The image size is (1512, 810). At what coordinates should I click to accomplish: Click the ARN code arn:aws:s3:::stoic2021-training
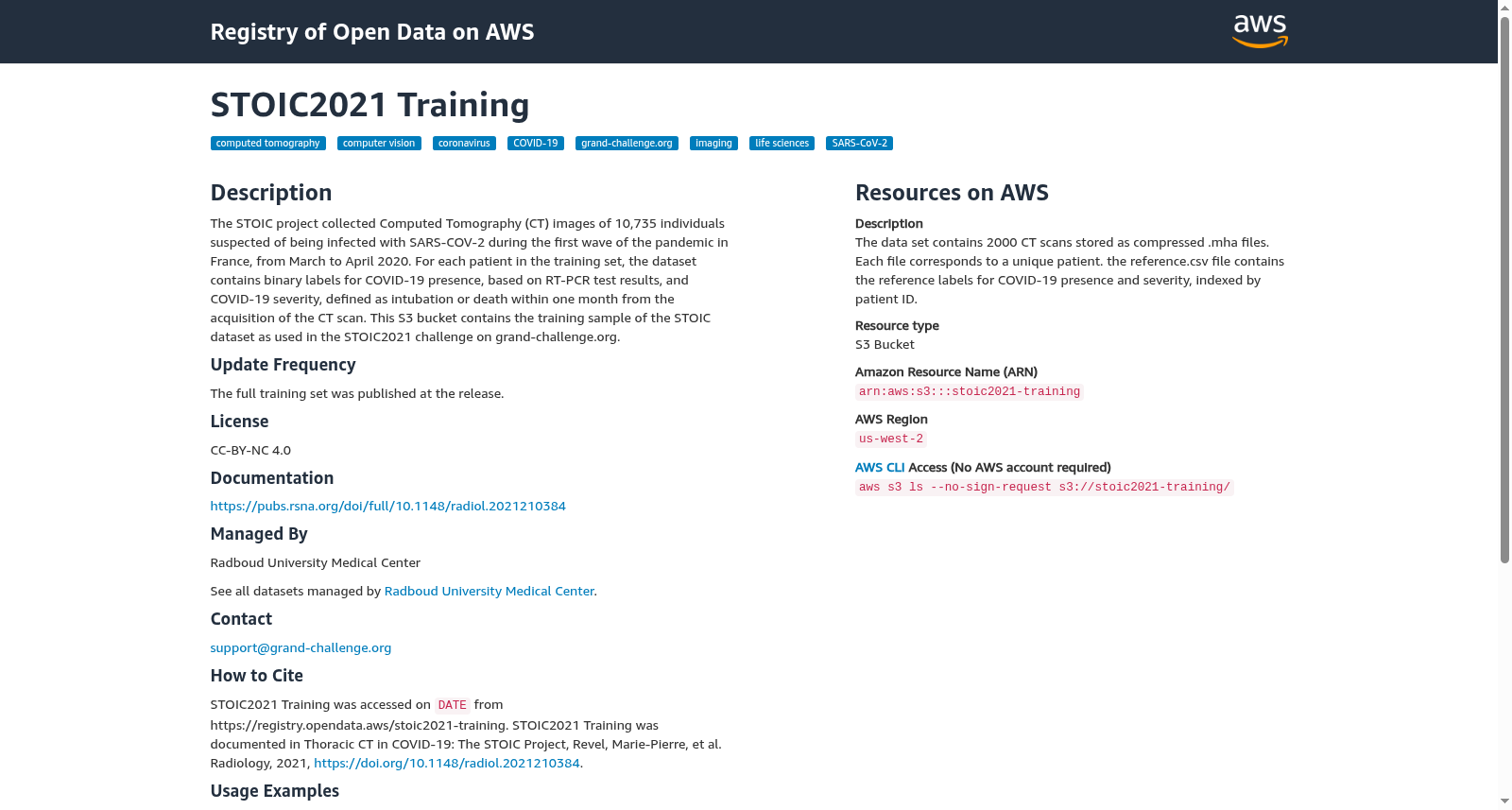coord(970,391)
